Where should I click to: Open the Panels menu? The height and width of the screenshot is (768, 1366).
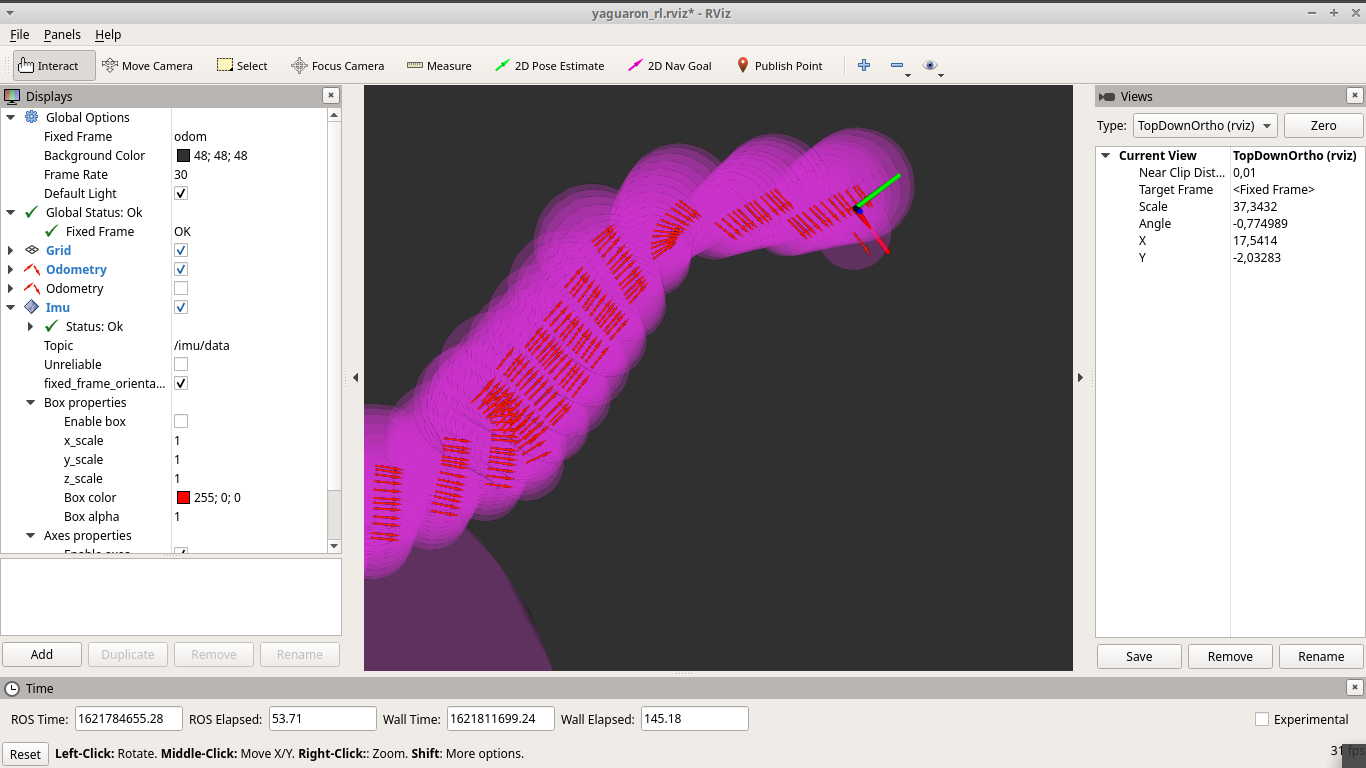62,34
